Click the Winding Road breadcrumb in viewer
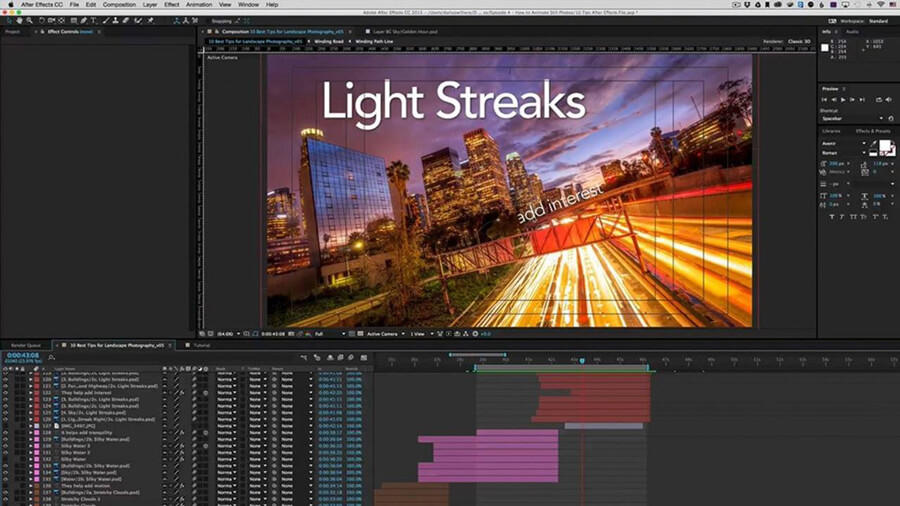Viewport: 900px width, 506px height. point(329,41)
